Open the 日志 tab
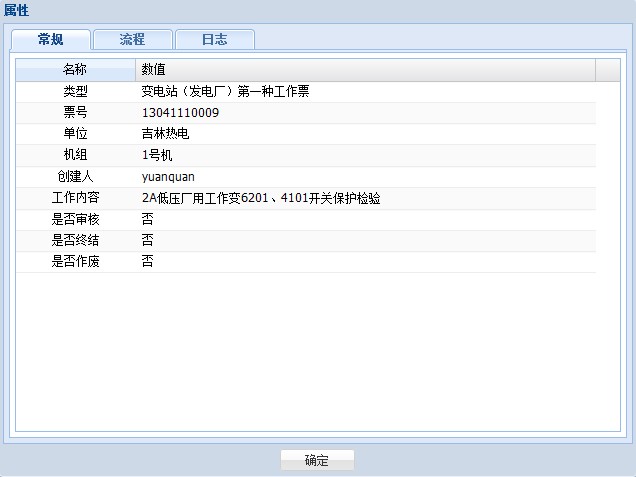 coord(214,40)
